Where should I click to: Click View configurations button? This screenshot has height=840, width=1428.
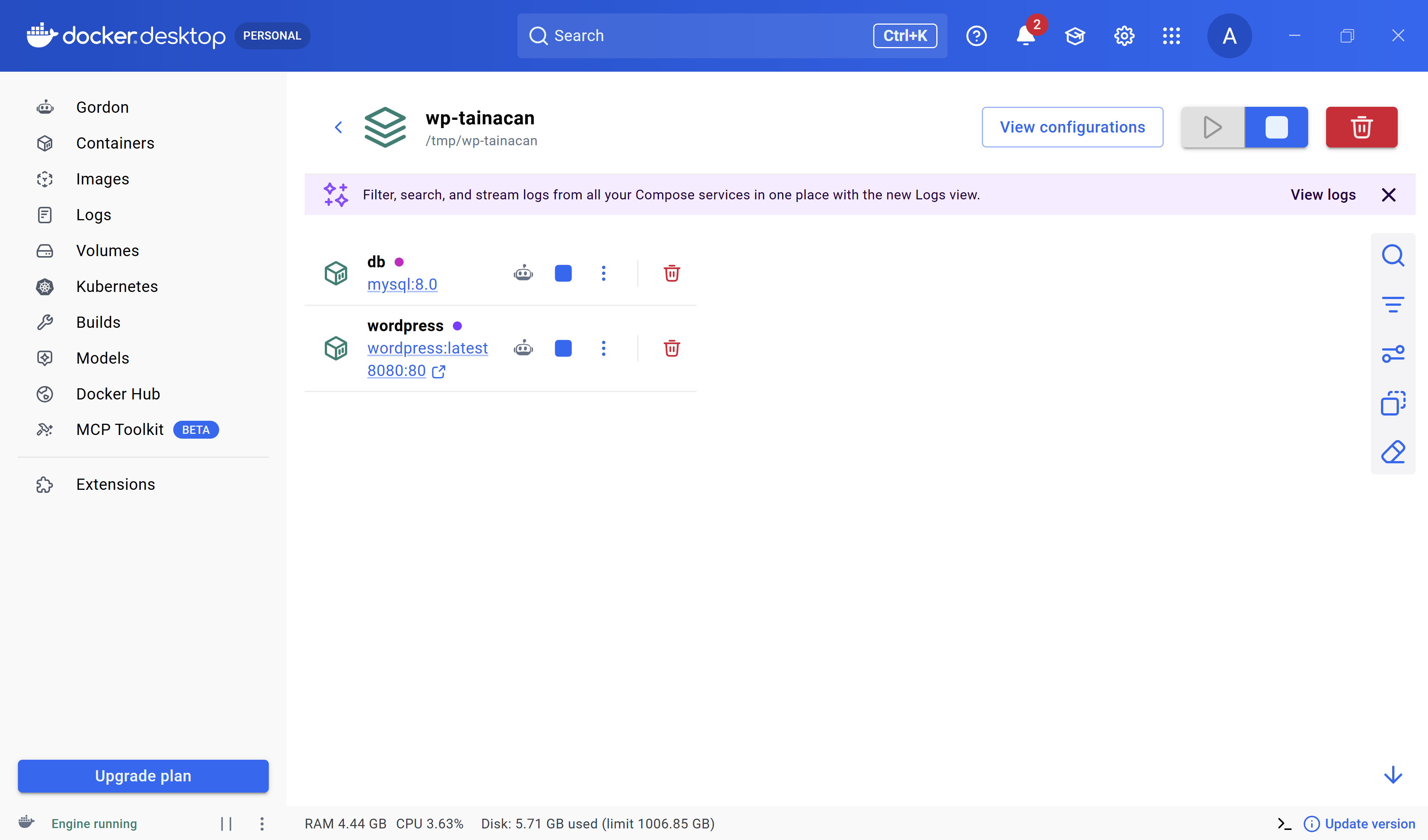point(1072,127)
